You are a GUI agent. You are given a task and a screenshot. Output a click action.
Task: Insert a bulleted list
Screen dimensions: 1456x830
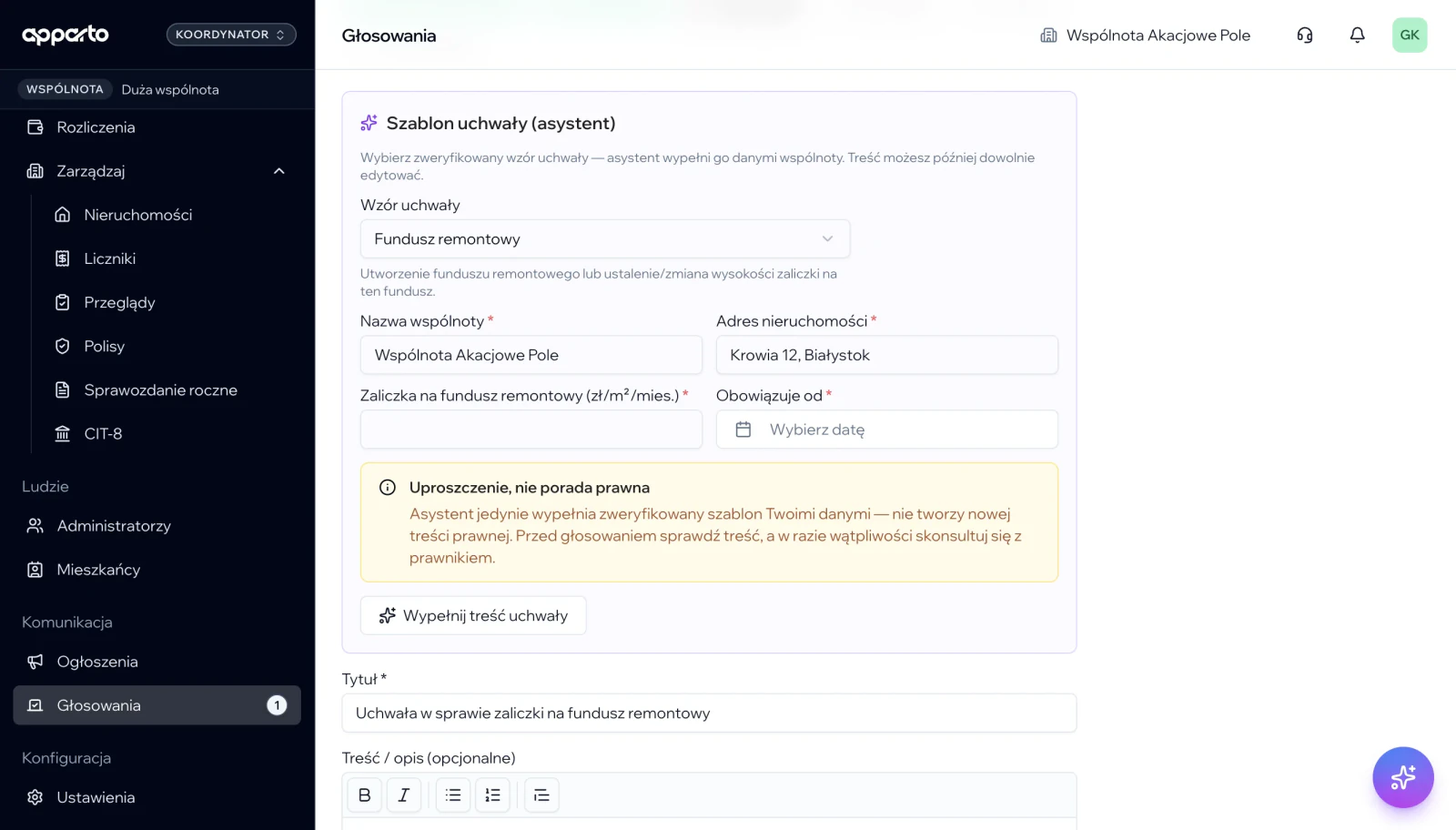pos(453,795)
